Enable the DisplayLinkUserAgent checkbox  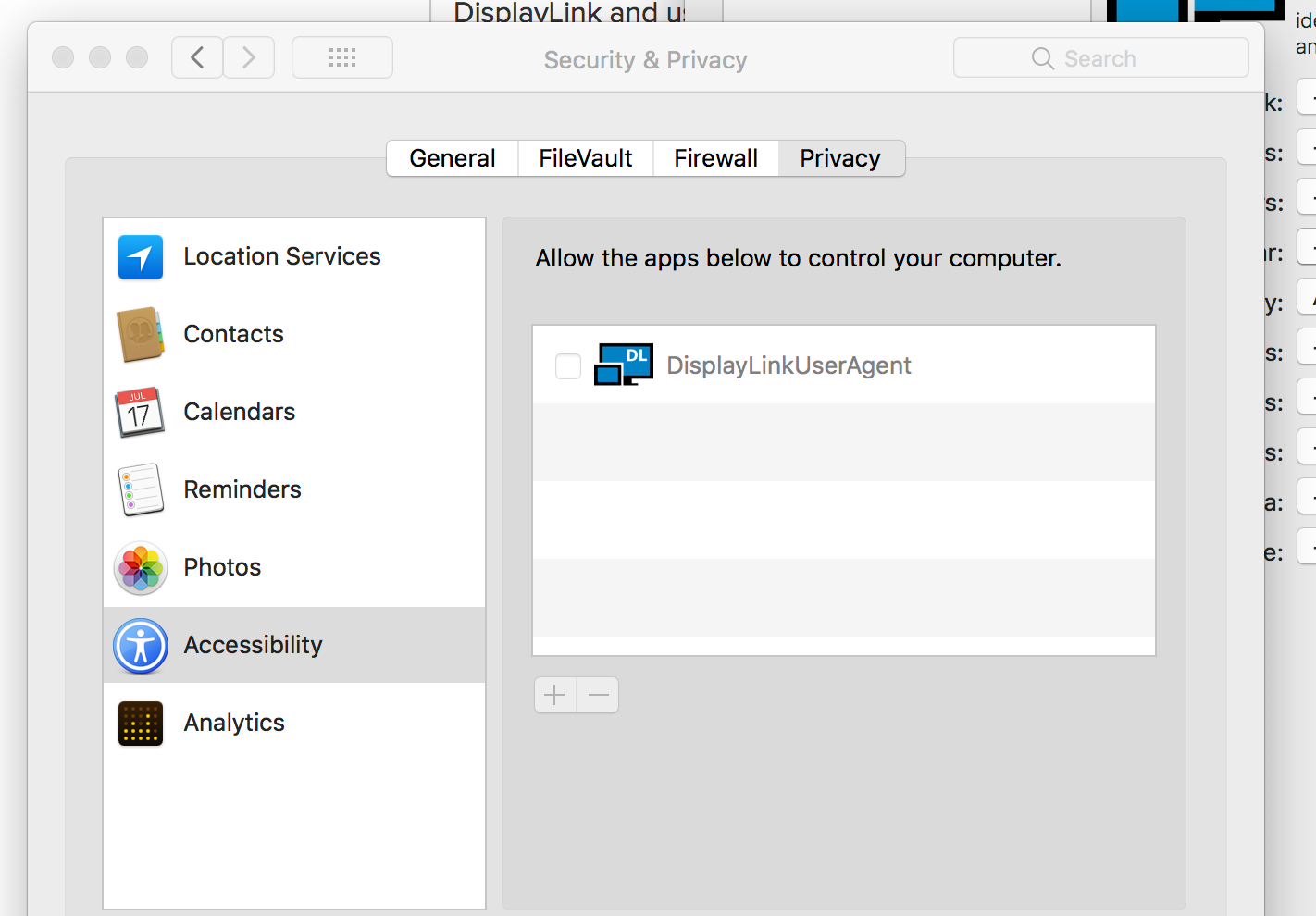click(568, 366)
